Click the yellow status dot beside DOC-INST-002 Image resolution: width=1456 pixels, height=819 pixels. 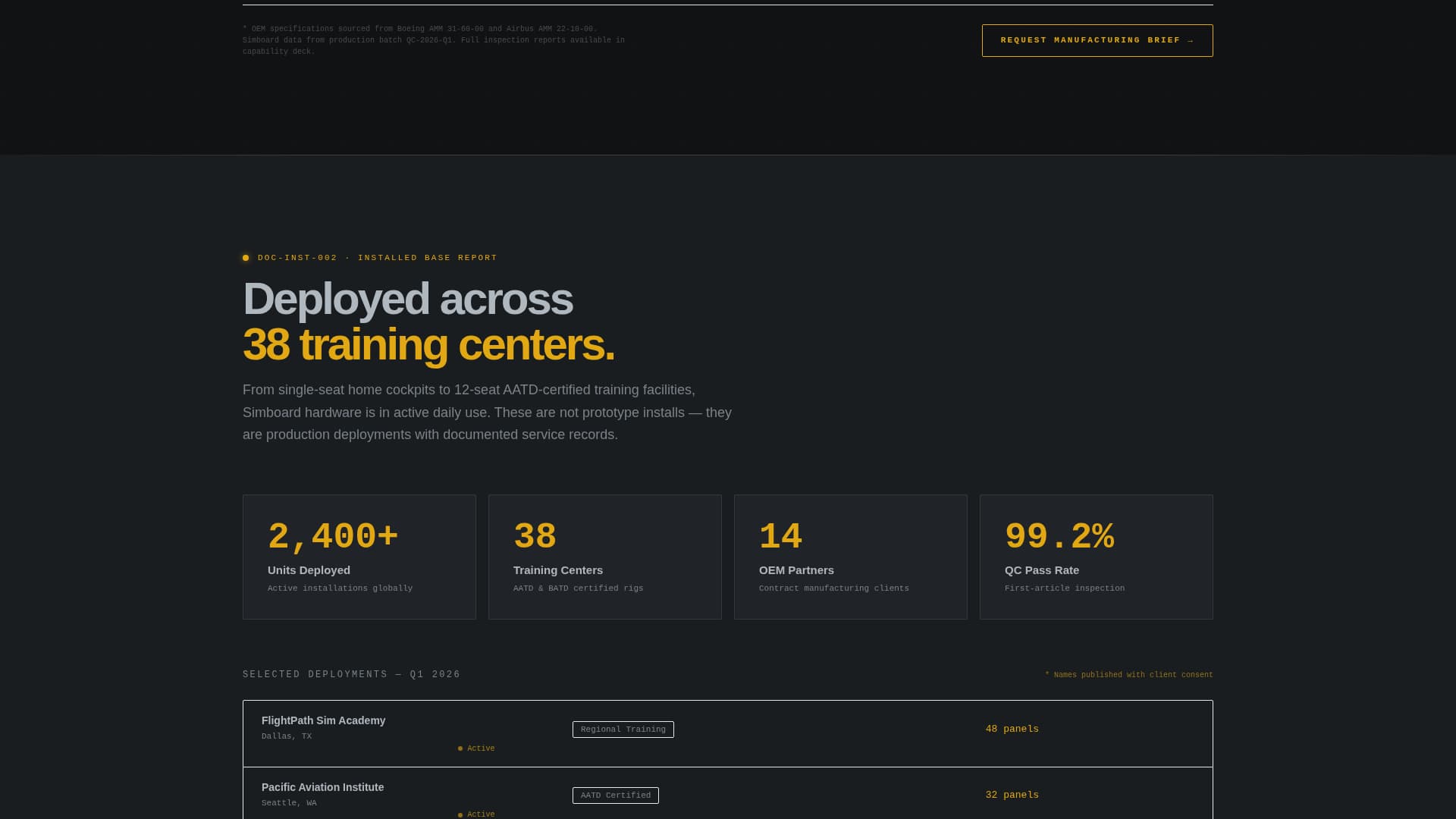pyautogui.click(x=246, y=258)
